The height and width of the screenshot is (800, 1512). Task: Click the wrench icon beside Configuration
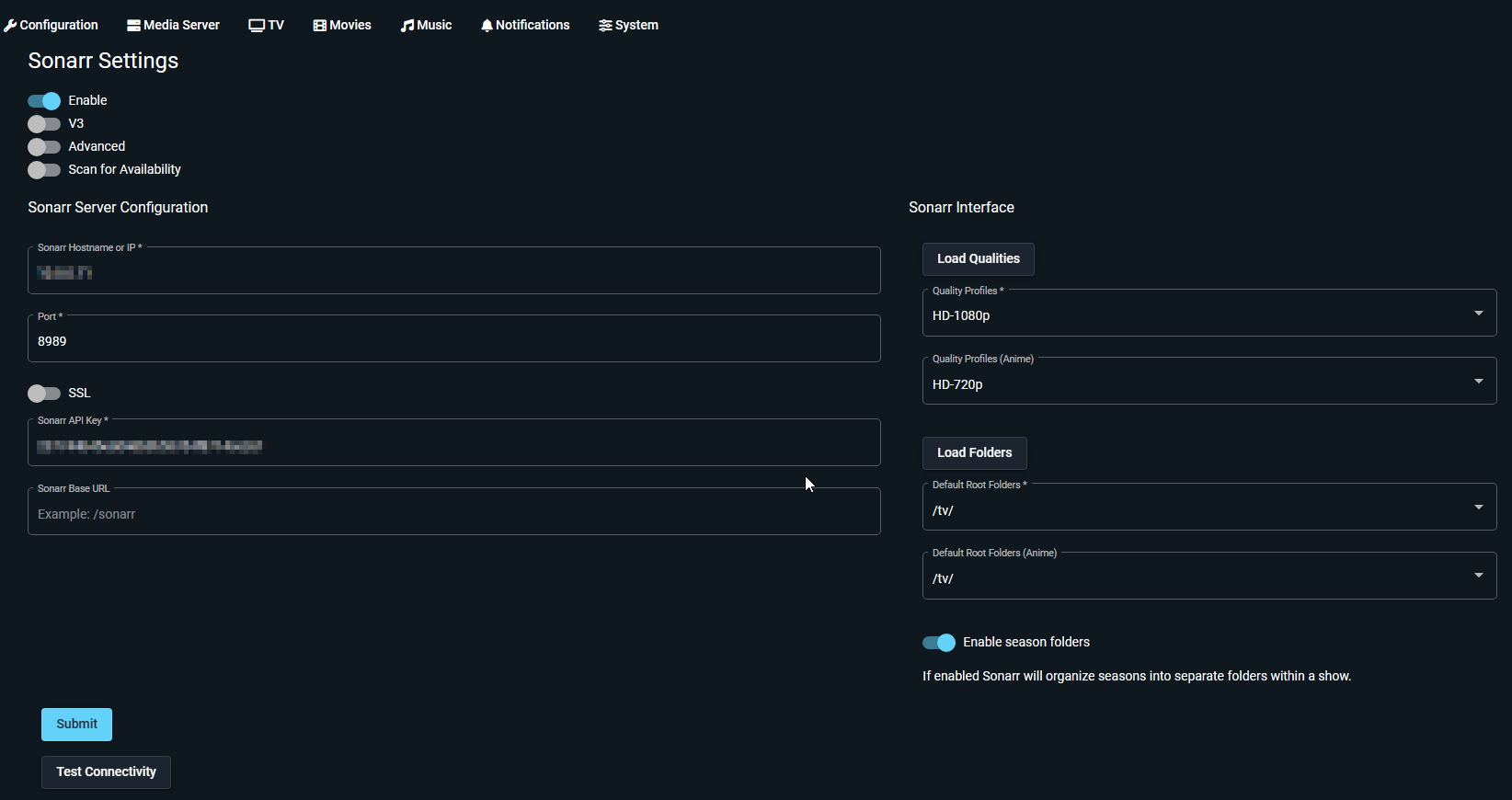(10, 26)
